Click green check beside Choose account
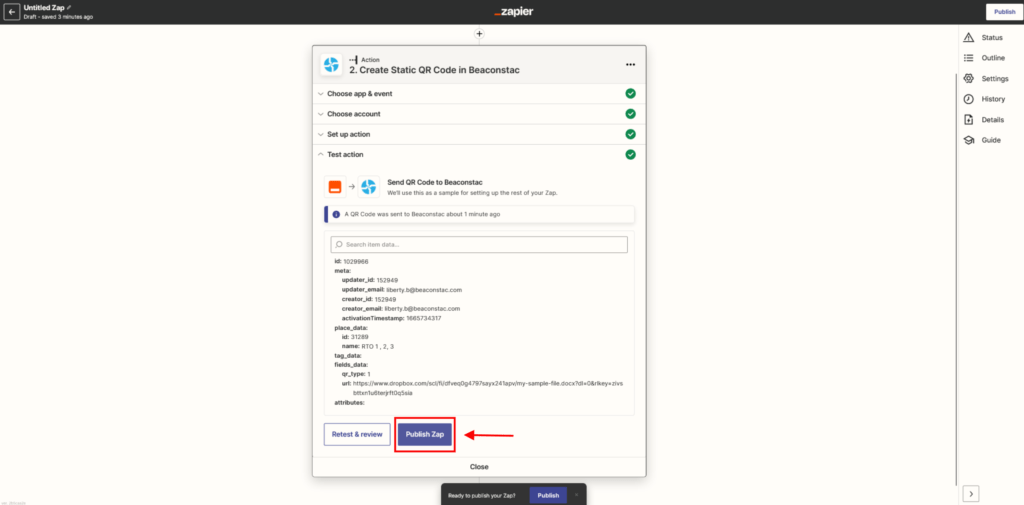The width and height of the screenshot is (1024, 505). [630, 114]
